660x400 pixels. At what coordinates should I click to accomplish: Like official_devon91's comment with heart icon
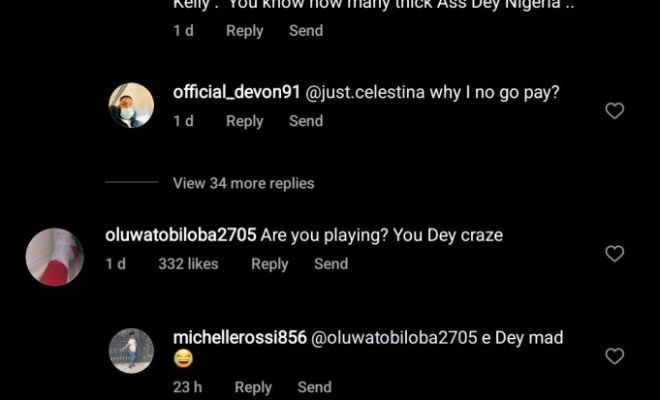tap(615, 110)
